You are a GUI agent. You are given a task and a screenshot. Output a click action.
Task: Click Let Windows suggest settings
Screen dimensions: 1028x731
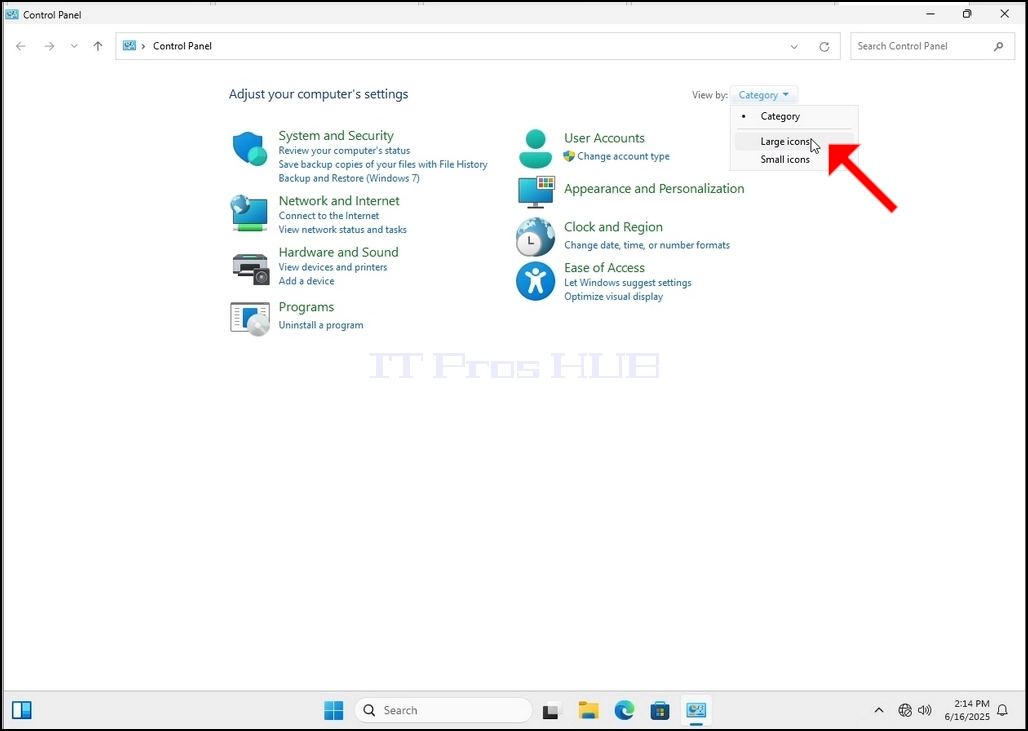(x=627, y=283)
